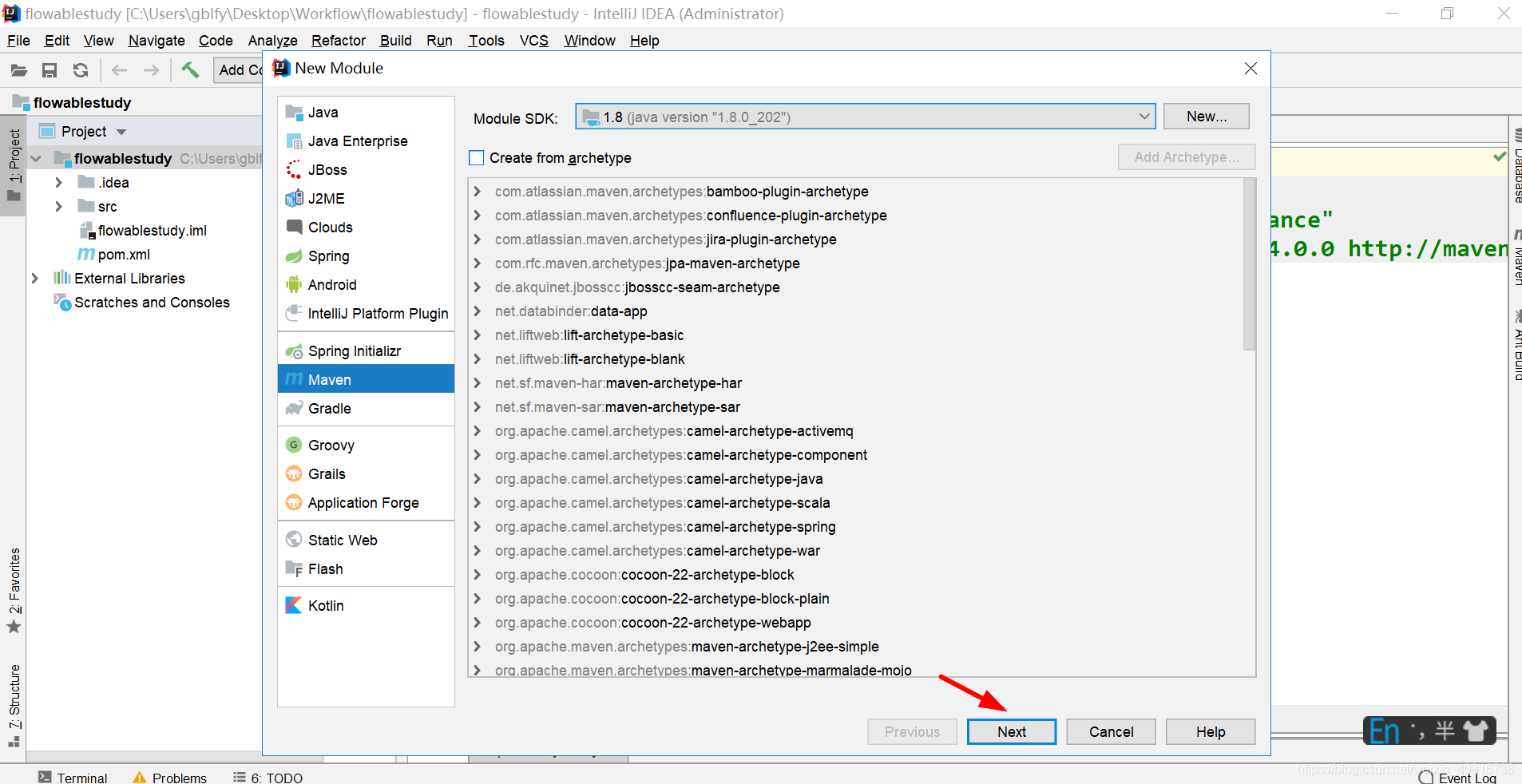Screen dimensions: 1522x784
Task: Expand the src folder in project tree
Action: (58, 207)
